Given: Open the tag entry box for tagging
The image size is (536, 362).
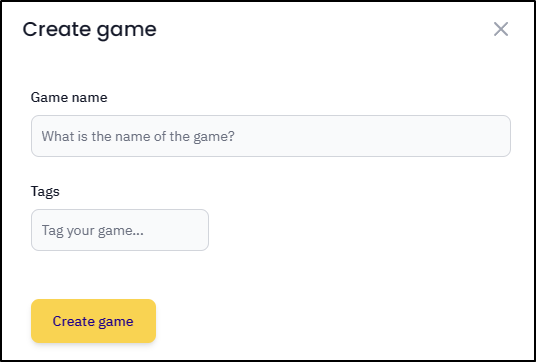Looking at the screenshot, I should (x=120, y=230).
